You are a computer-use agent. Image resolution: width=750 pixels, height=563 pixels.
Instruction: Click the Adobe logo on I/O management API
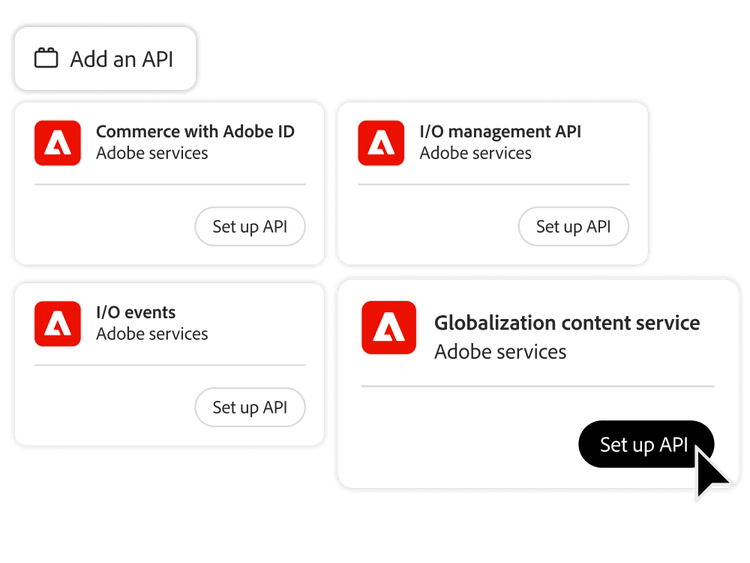coord(381,142)
